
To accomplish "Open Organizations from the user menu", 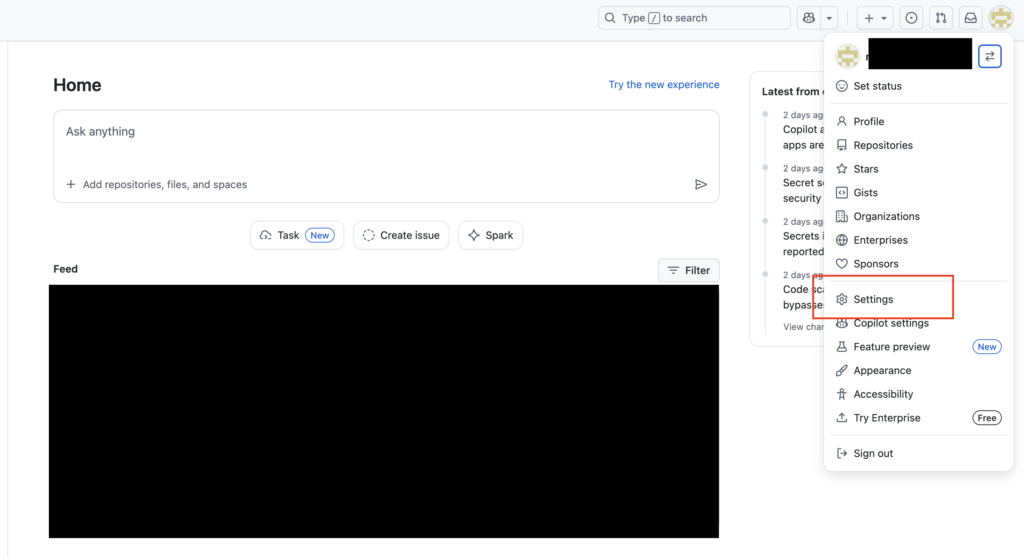I will point(918,216).
